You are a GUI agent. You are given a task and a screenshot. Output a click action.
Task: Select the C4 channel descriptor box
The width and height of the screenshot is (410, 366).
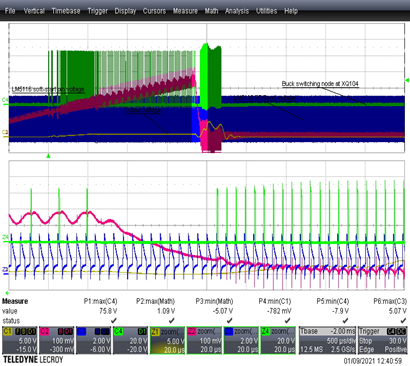[130, 340]
